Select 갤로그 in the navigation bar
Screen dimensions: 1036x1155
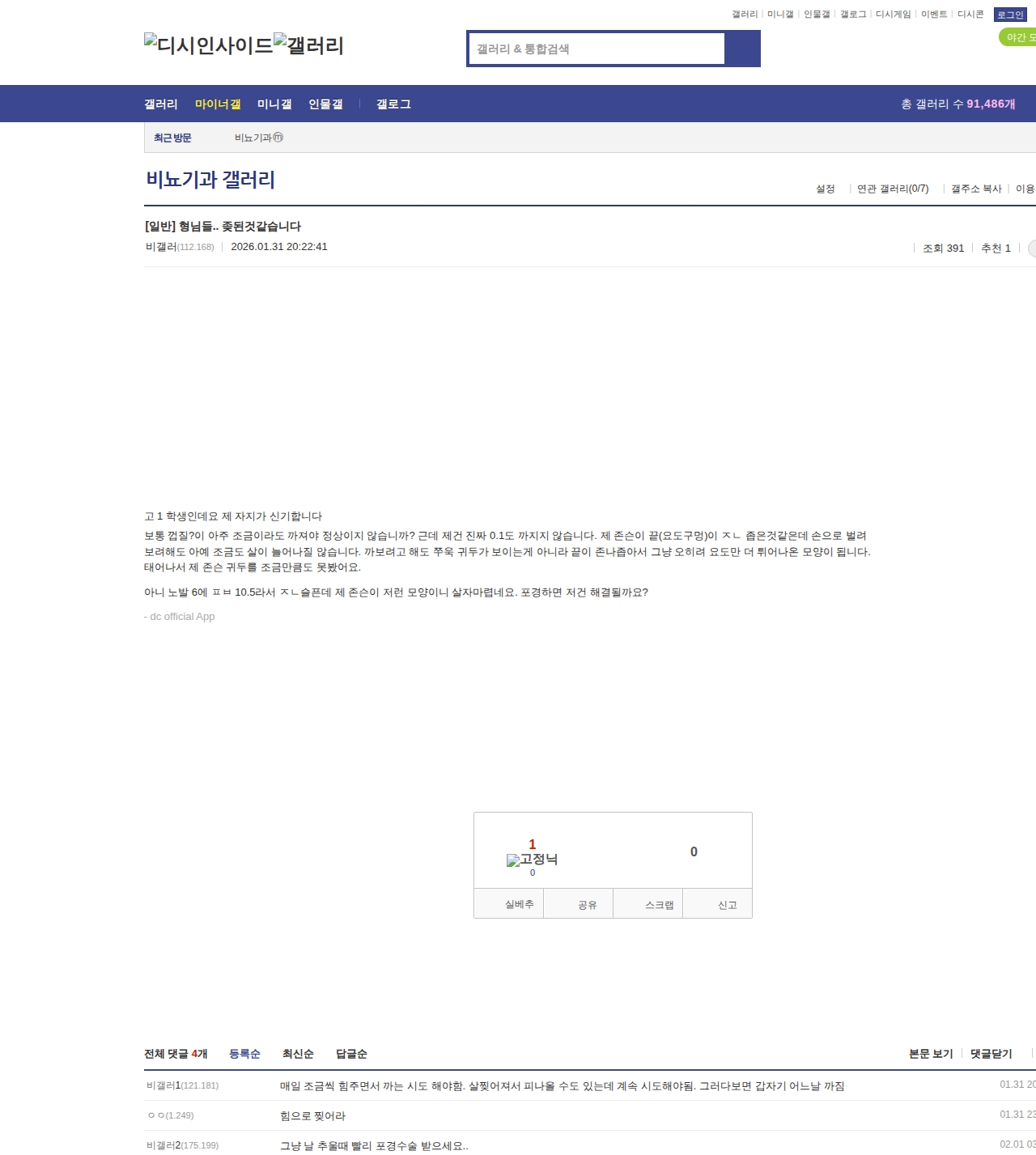tap(393, 104)
